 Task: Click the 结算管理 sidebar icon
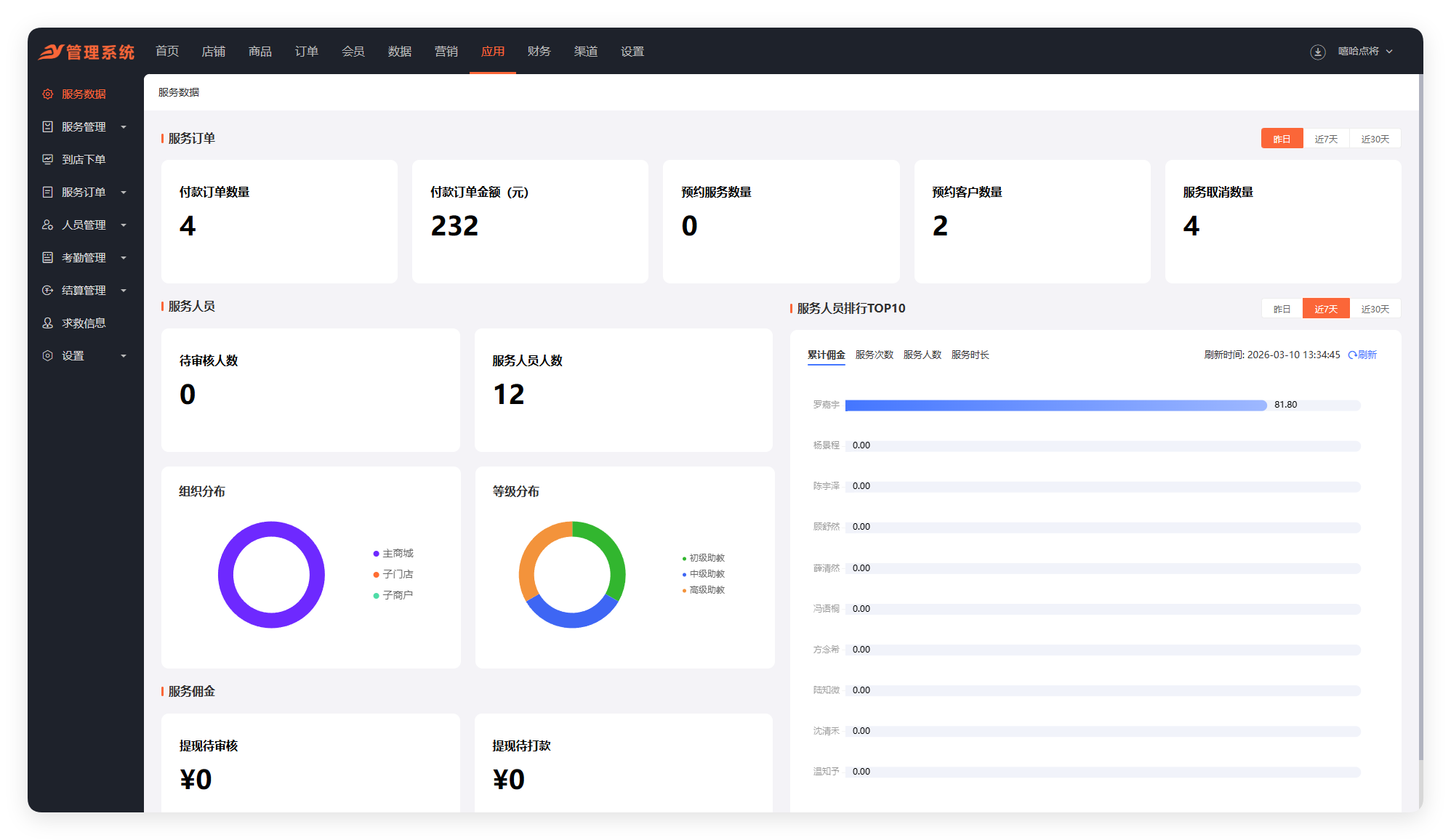48,290
